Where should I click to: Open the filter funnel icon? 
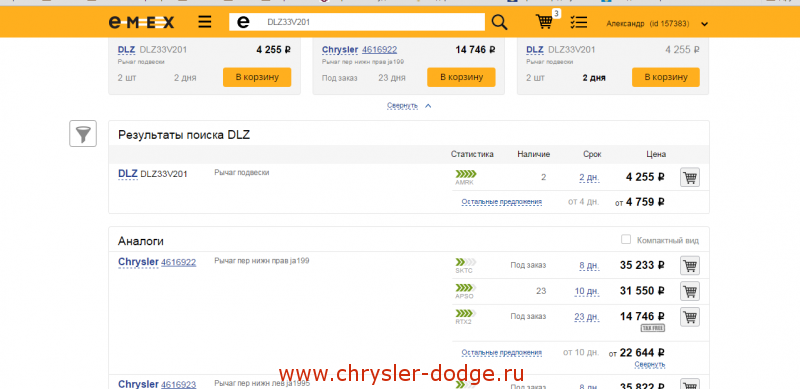click(x=83, y=134)
